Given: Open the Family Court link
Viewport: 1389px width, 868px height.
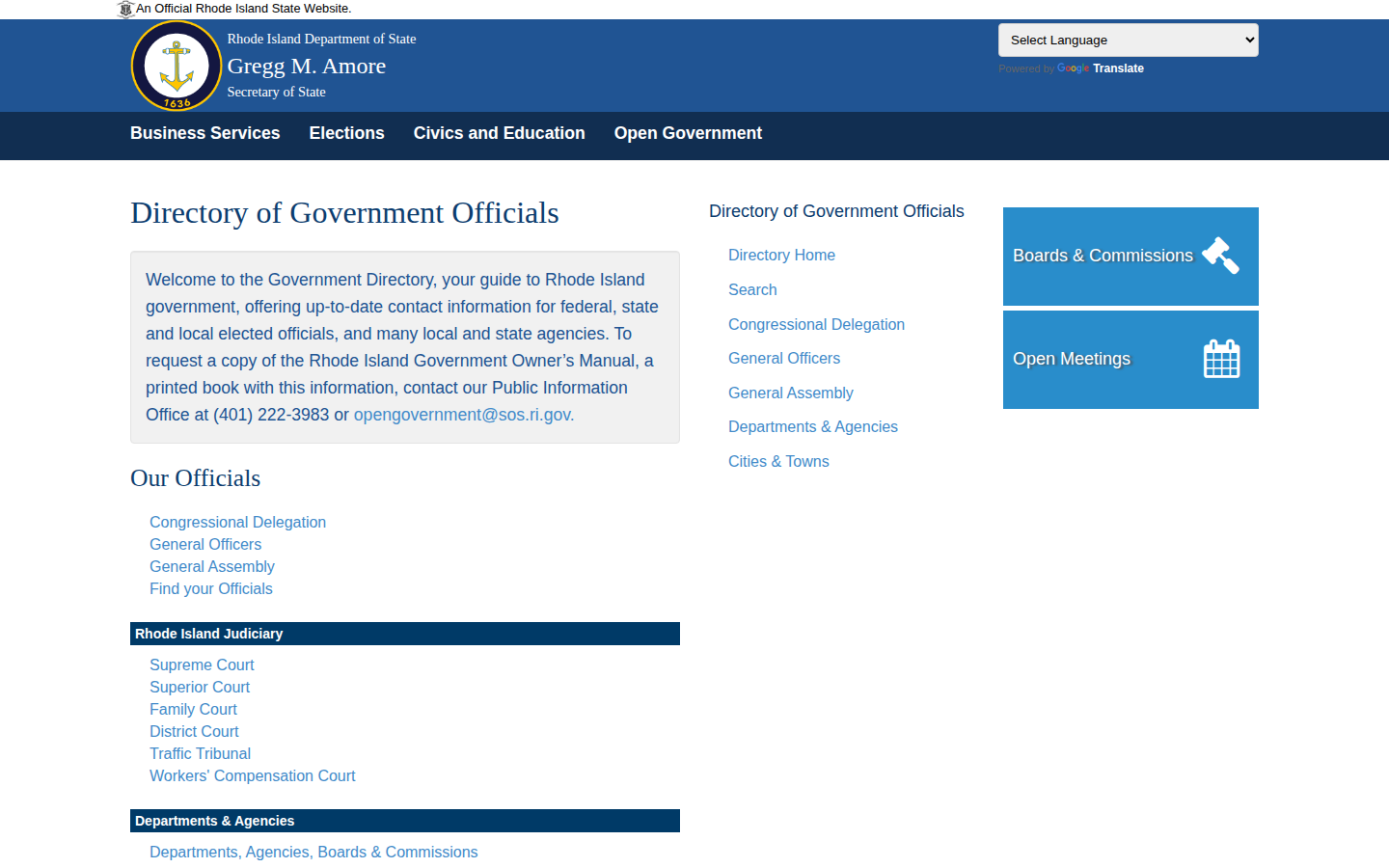Looking at the screenshot, I should click(193, 709).
